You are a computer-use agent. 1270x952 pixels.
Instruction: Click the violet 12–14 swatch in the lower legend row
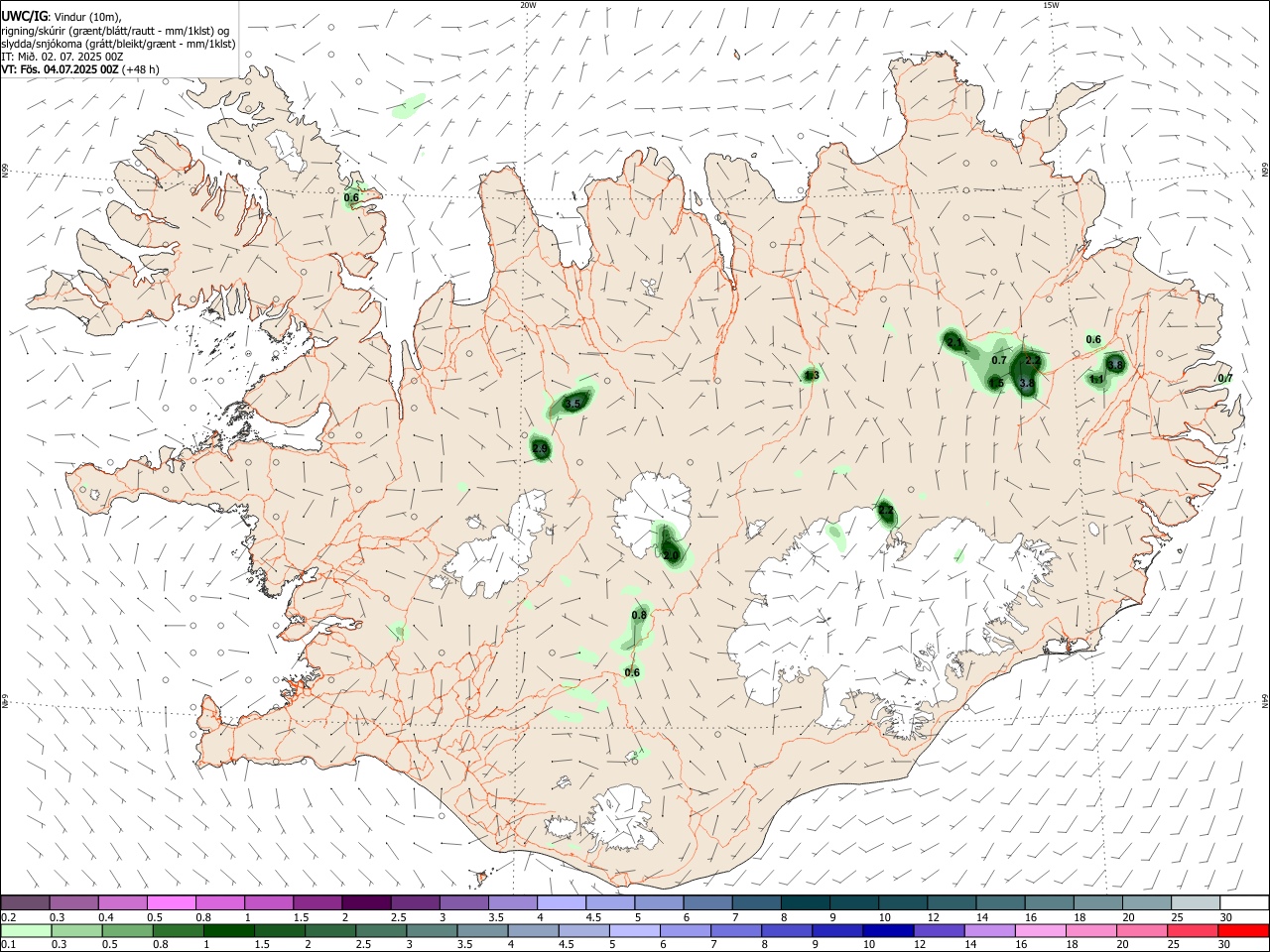pos(939,930)
